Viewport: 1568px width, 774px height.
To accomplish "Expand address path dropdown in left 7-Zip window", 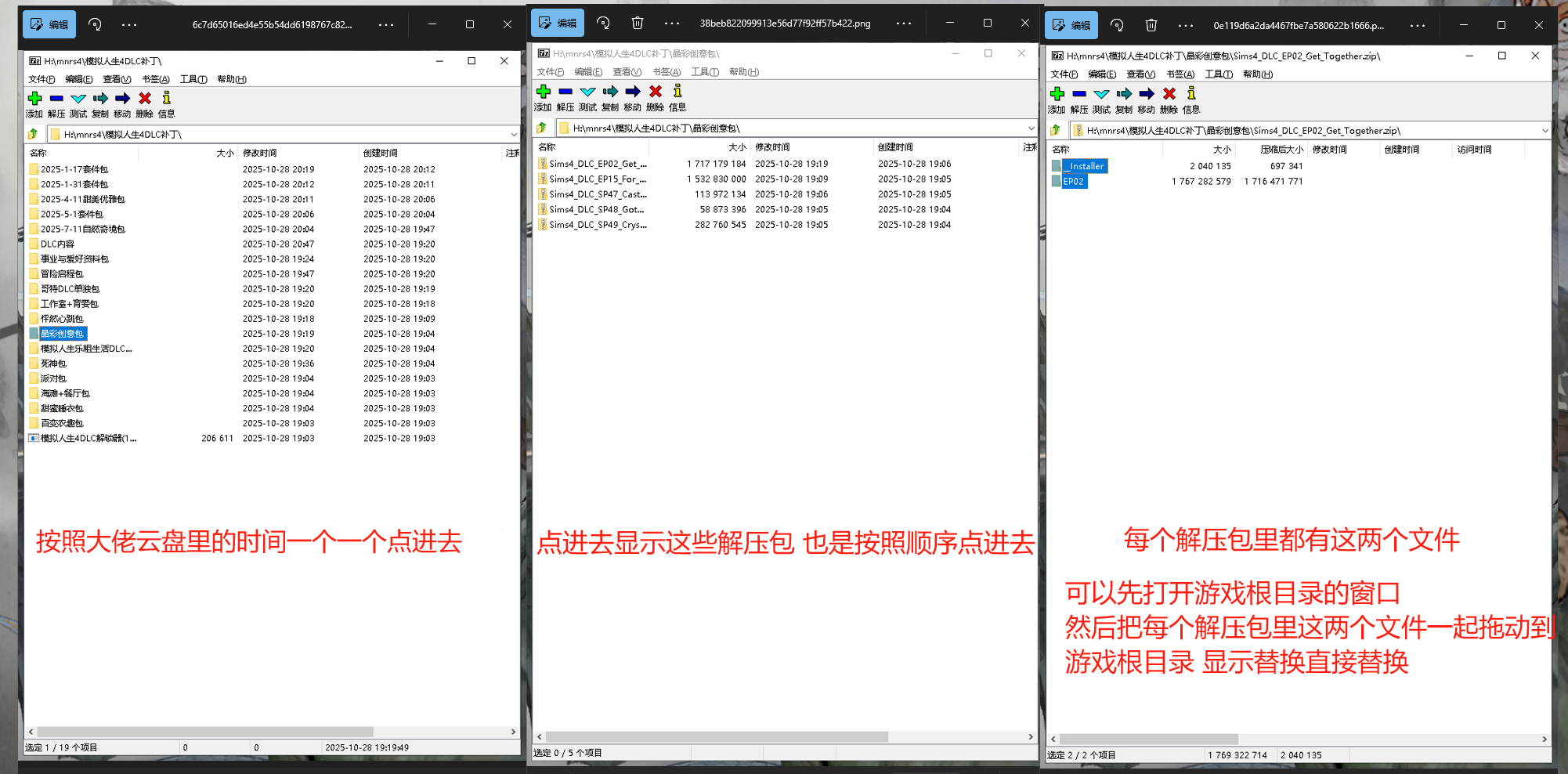I will (513, 135).
